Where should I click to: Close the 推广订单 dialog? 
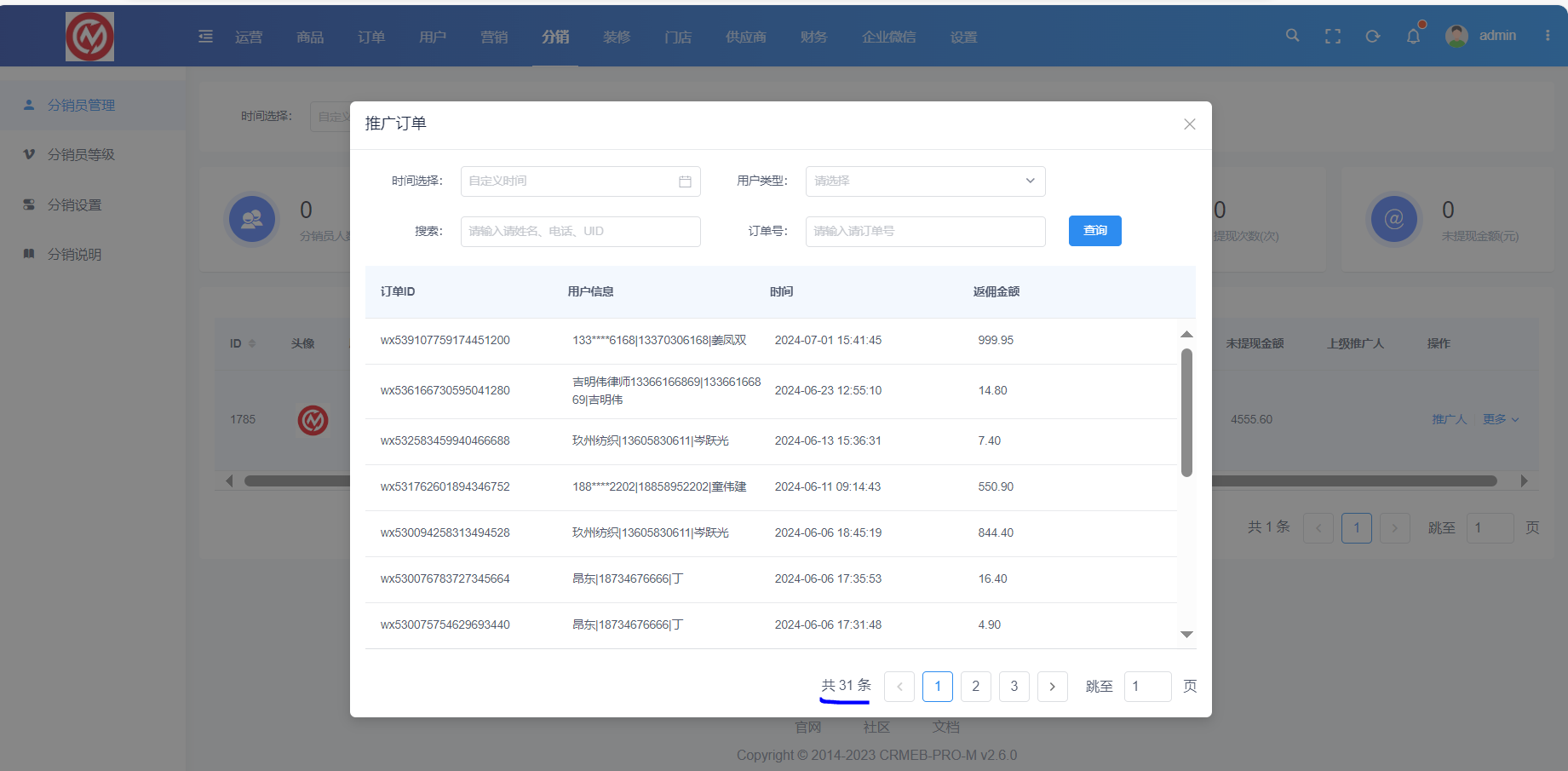(x=1190, y=124)
